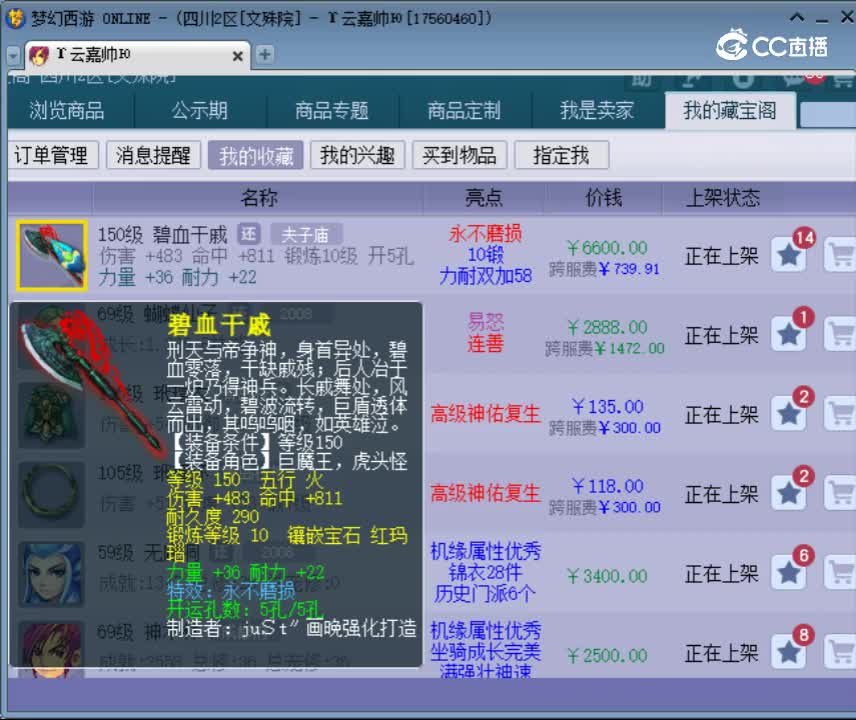
Task: Click price ¥6600.00
Action: click(607, 248)
